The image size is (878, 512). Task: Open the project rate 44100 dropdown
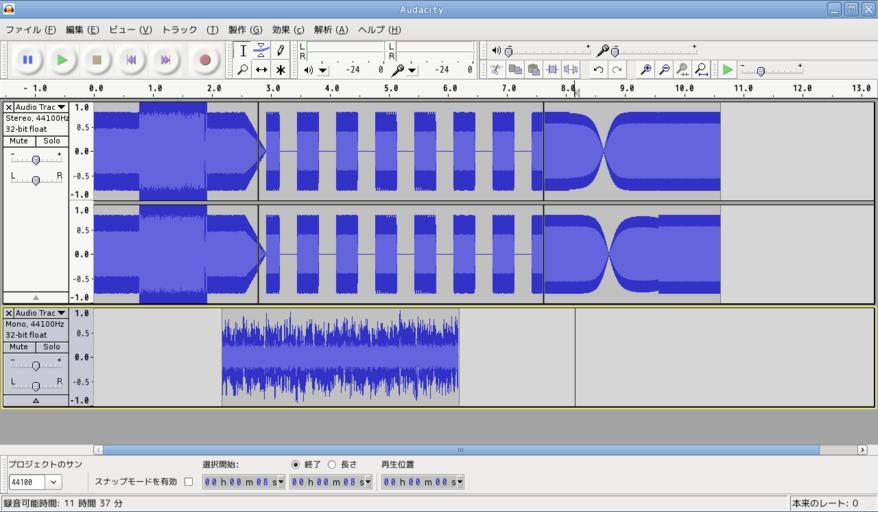click(x=53, y=482)
